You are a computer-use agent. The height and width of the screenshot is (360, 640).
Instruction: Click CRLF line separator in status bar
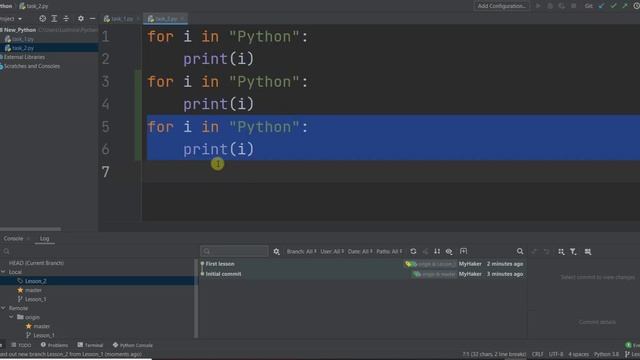[538, 354]
